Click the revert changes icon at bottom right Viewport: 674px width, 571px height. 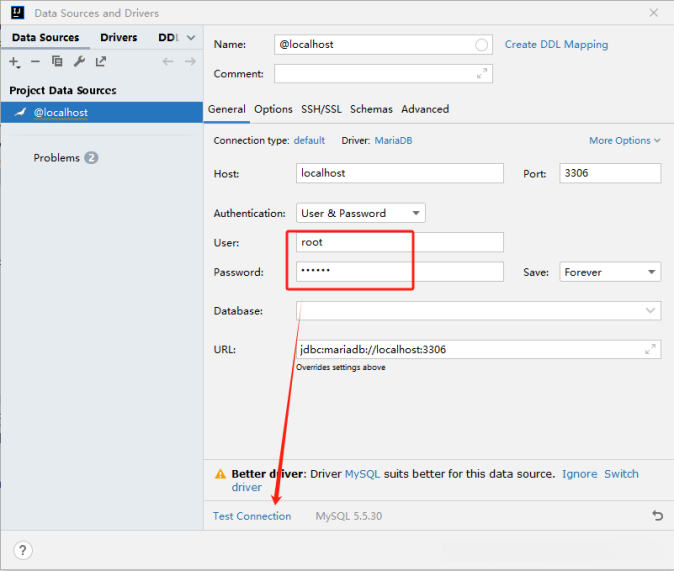[657, 516]
